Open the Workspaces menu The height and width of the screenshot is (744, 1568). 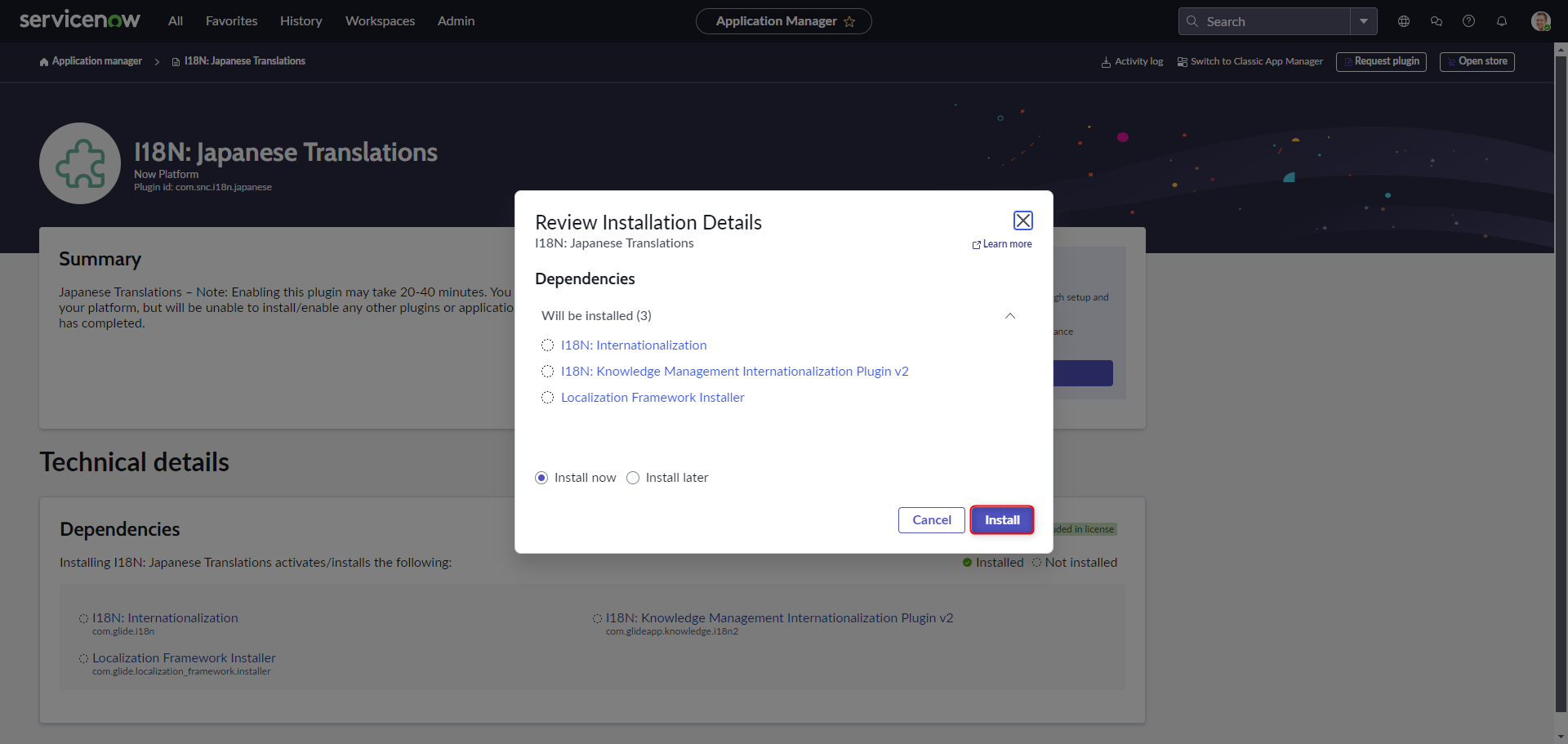380,21
